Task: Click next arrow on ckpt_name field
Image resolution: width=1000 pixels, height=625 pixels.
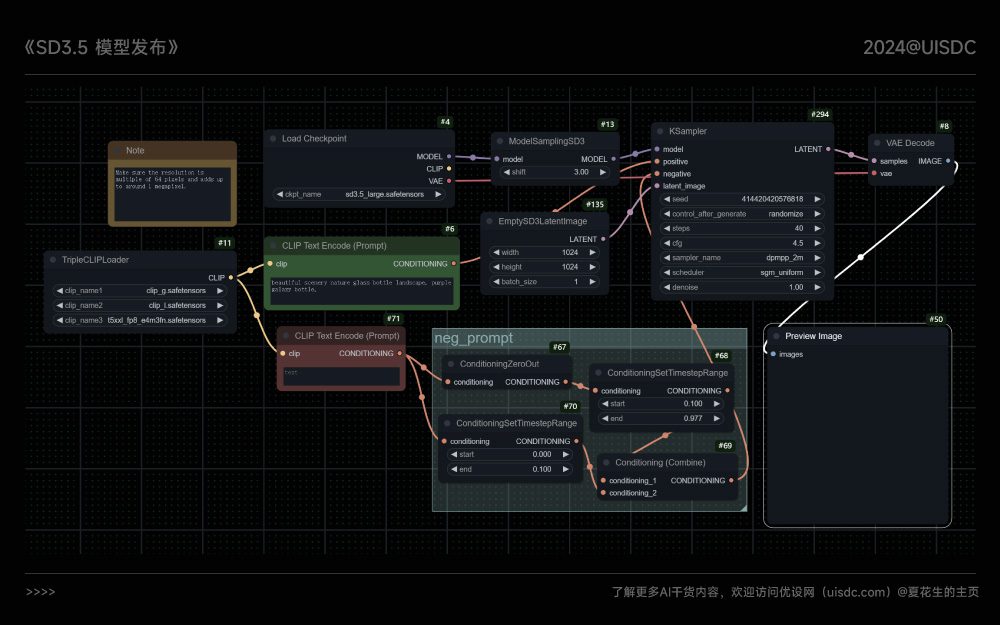Action: pyautogui.click(x=438, y=194)
